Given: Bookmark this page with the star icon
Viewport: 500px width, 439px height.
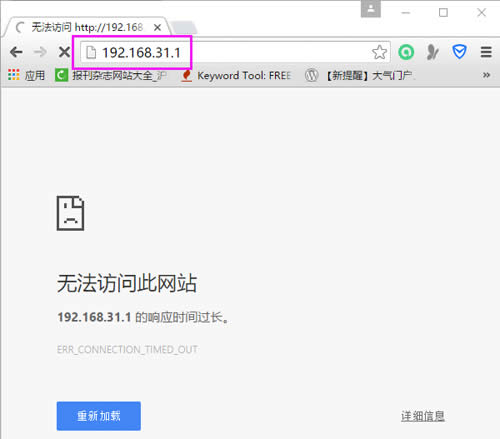Looking at the screenshot, I should click(379, 52).
